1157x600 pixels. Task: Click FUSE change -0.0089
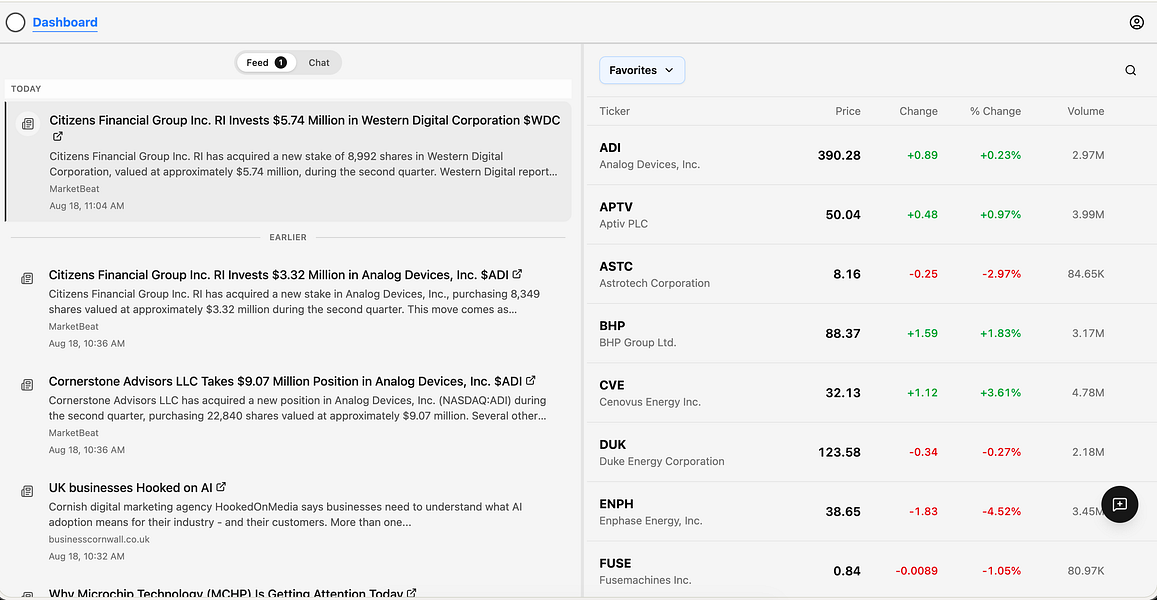pyautogui.click(x=916, y=570)
